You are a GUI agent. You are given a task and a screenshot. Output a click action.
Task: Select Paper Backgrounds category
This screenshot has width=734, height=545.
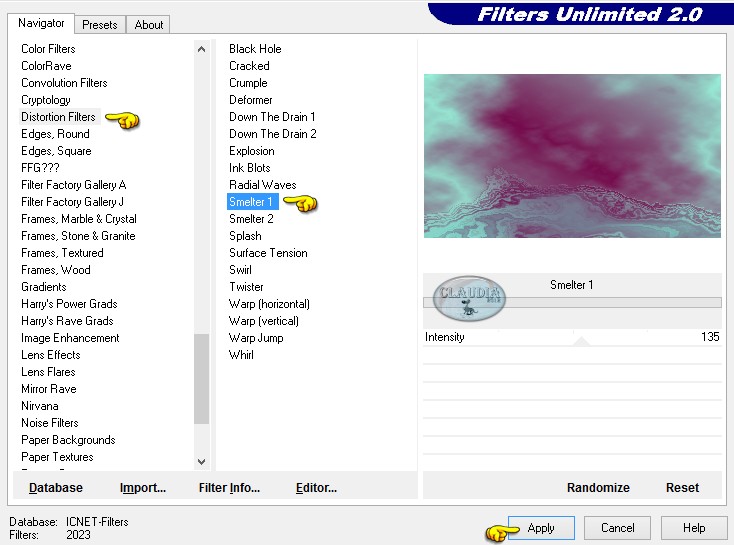(68, 440)
